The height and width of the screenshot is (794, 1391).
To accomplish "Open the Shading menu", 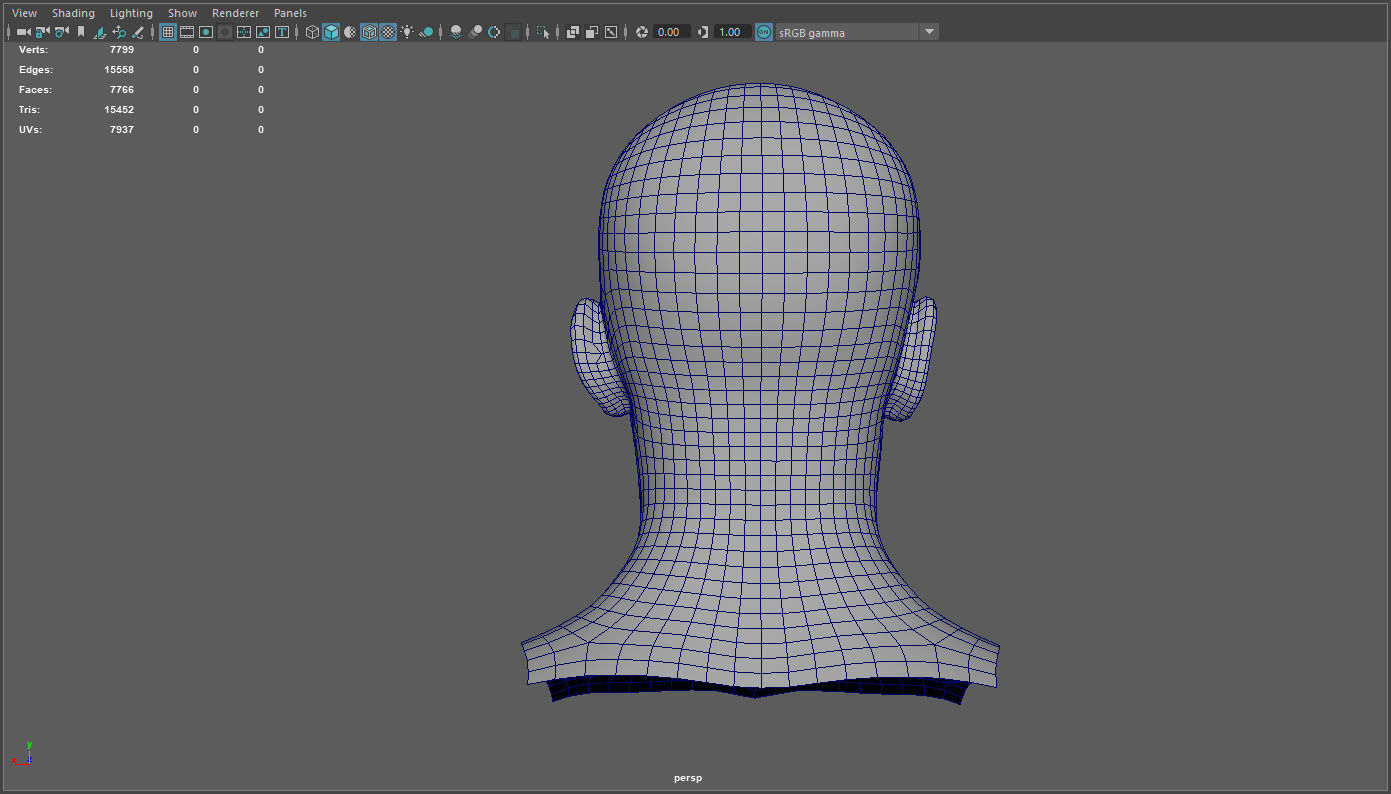I will point(73,13).
